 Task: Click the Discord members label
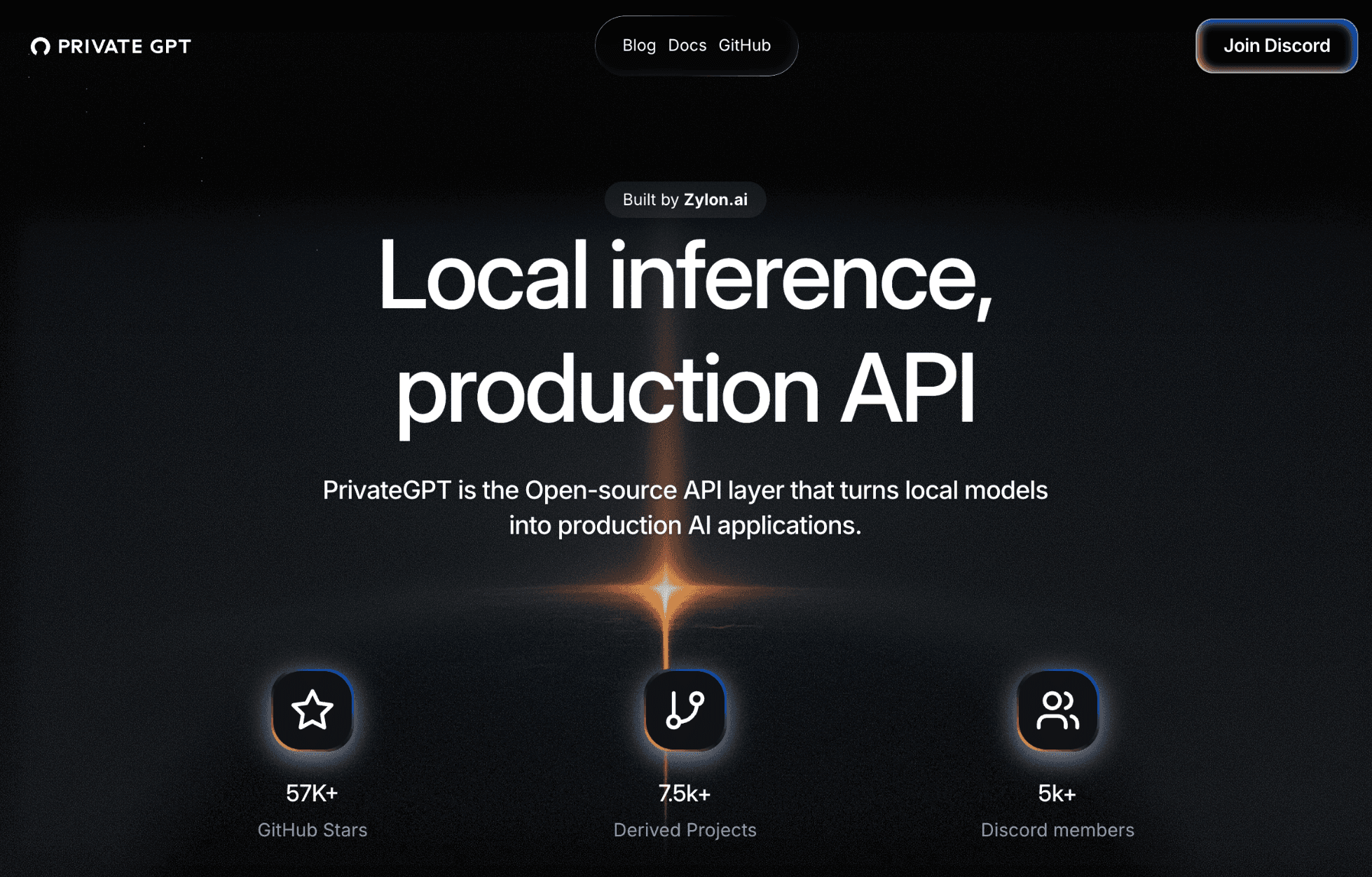coord(1057,830)
